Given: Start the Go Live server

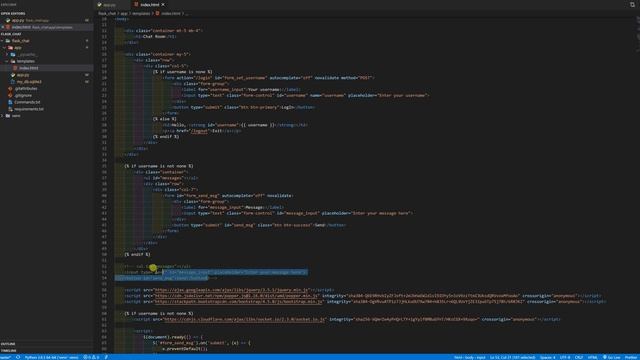Looking at the screenshot, I should pyautogui.click(x=611, y=357).
